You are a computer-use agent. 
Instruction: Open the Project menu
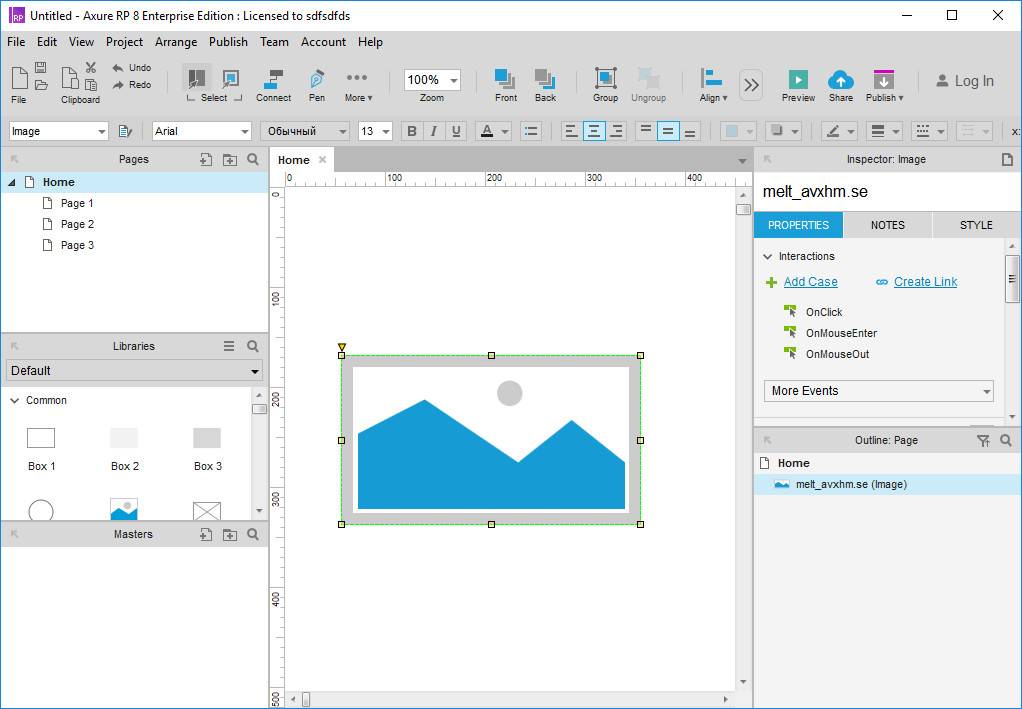(124, 42)
